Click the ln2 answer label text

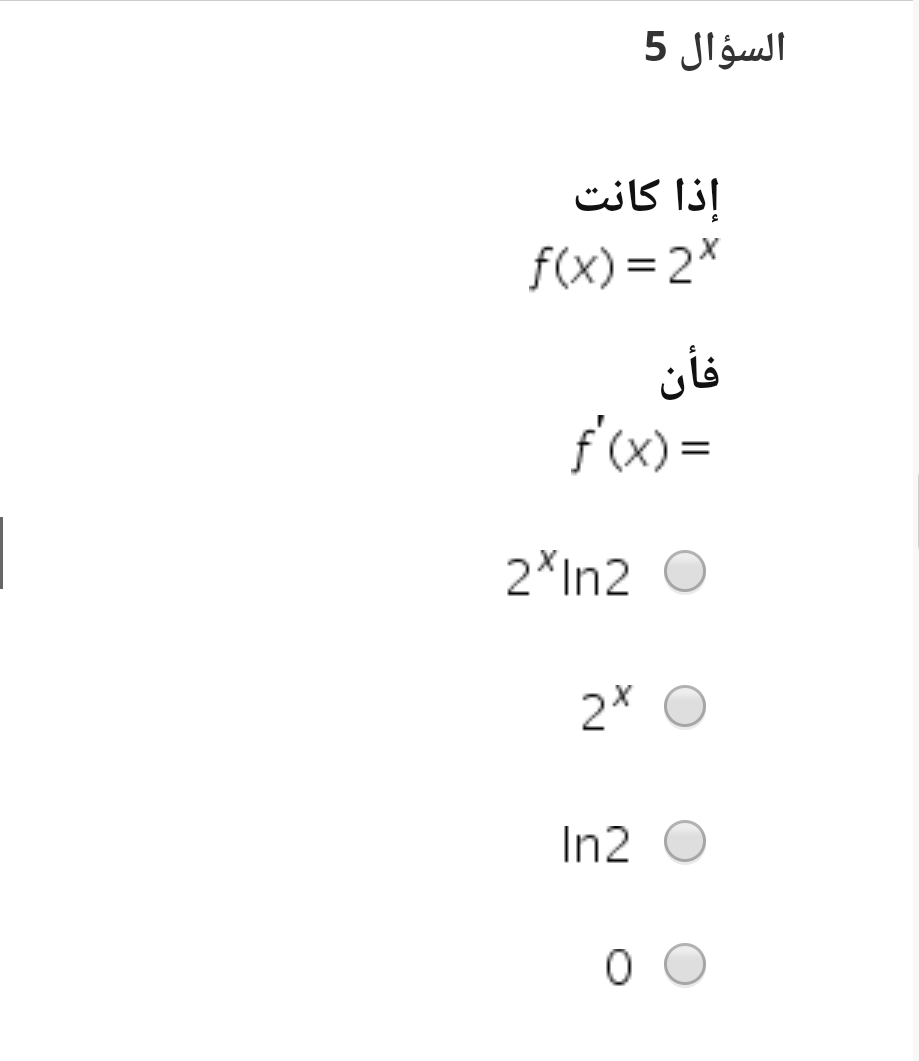pyautogui.click(x=596, y=844)
